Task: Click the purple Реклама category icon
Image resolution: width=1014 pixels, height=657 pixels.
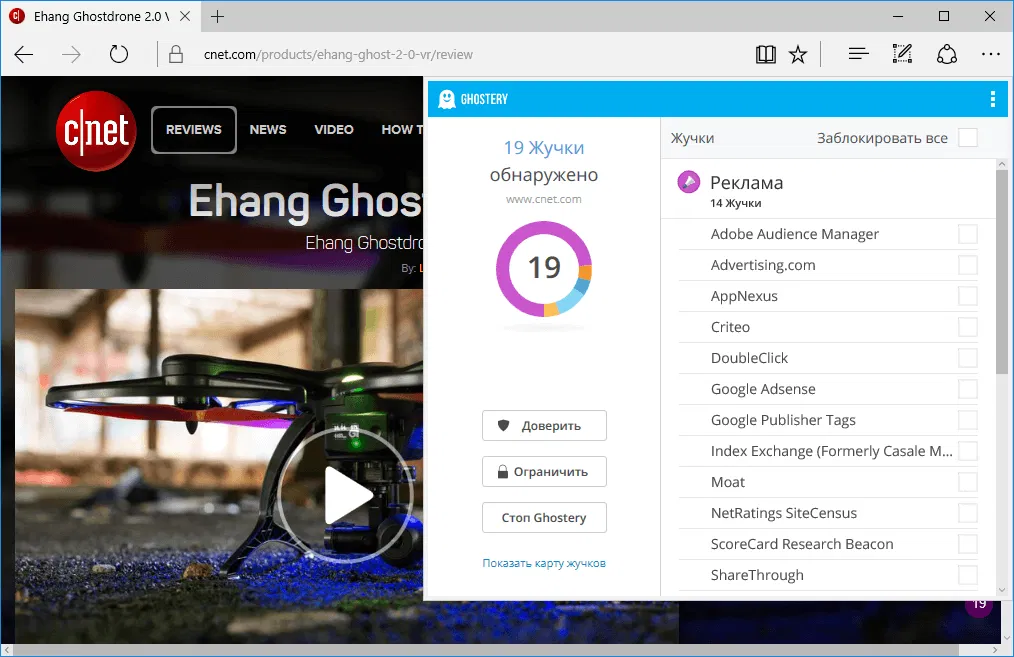Action: [x=687, y=182]
